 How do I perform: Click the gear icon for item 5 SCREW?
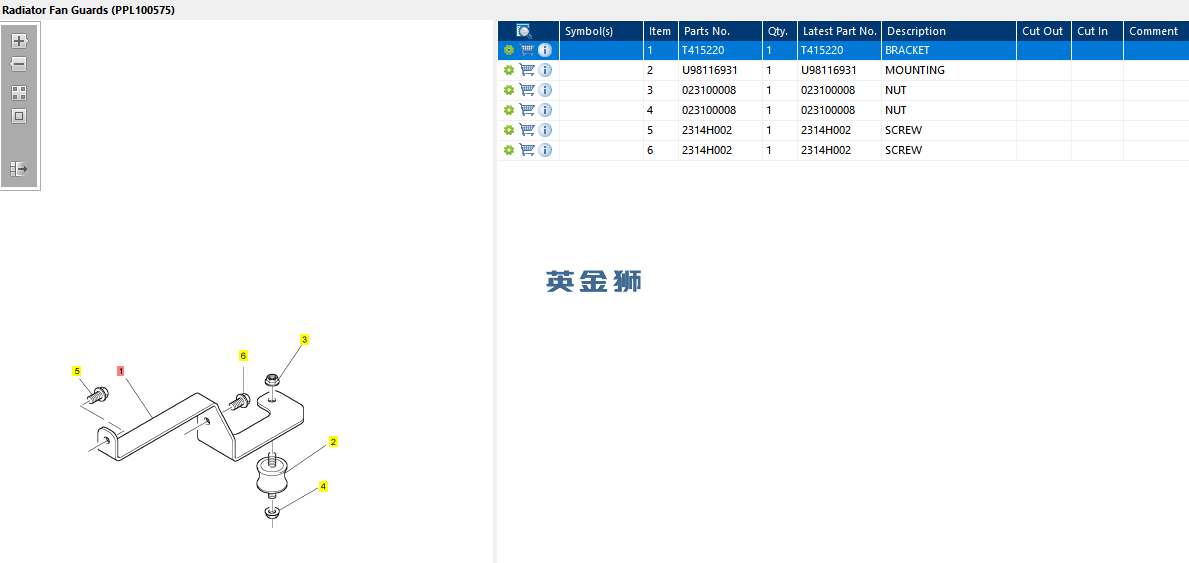(x=509, y=130)
